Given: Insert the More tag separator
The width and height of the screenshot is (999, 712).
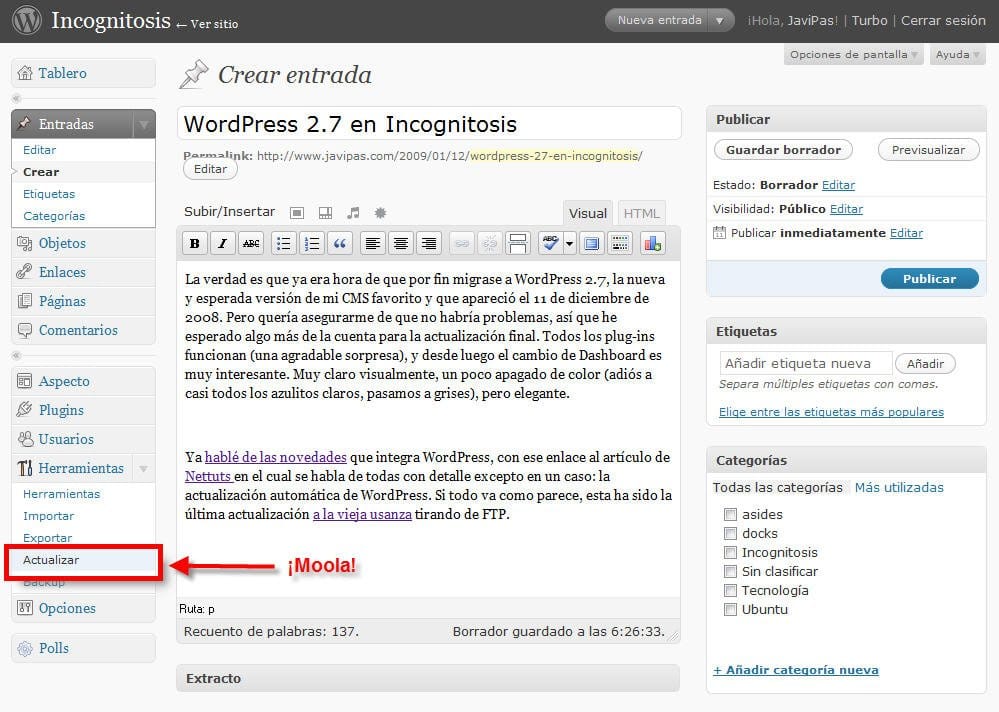Looking at the screenshot, I should (x=518, y=243).
